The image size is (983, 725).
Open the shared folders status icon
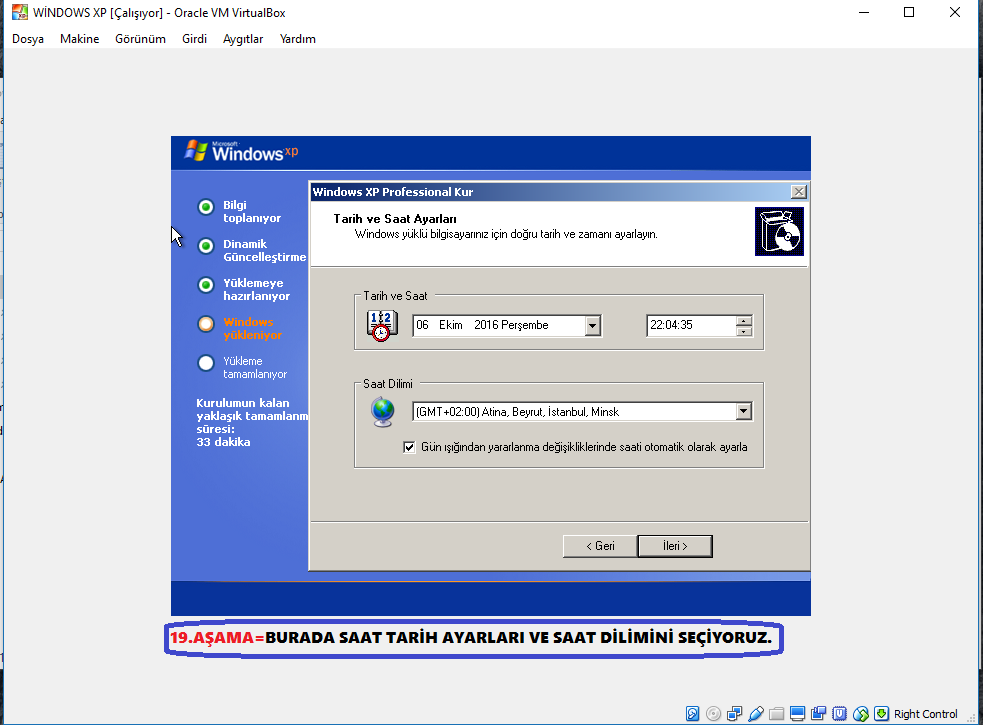(777, 714)
